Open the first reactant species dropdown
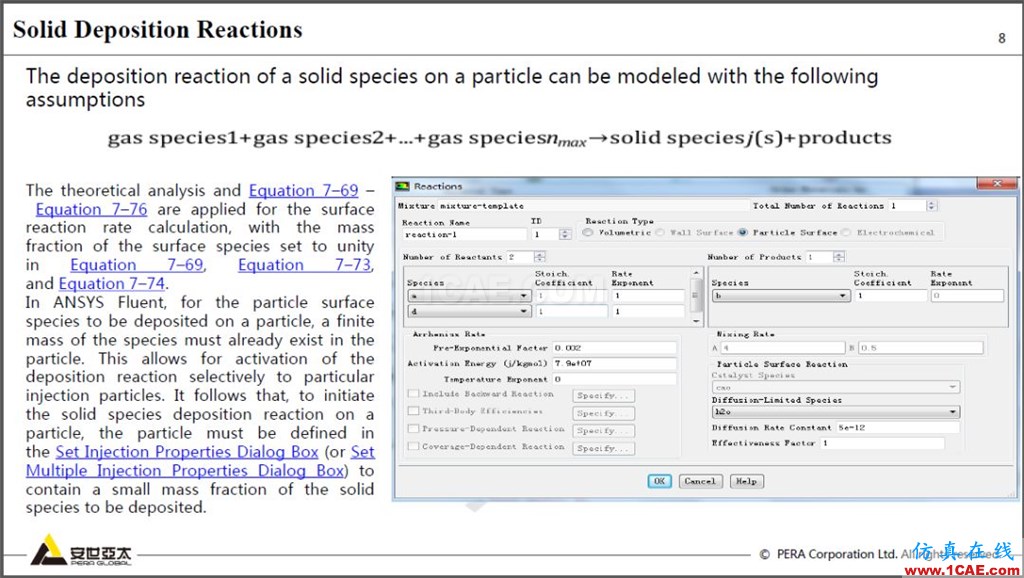 click(469, 296)
